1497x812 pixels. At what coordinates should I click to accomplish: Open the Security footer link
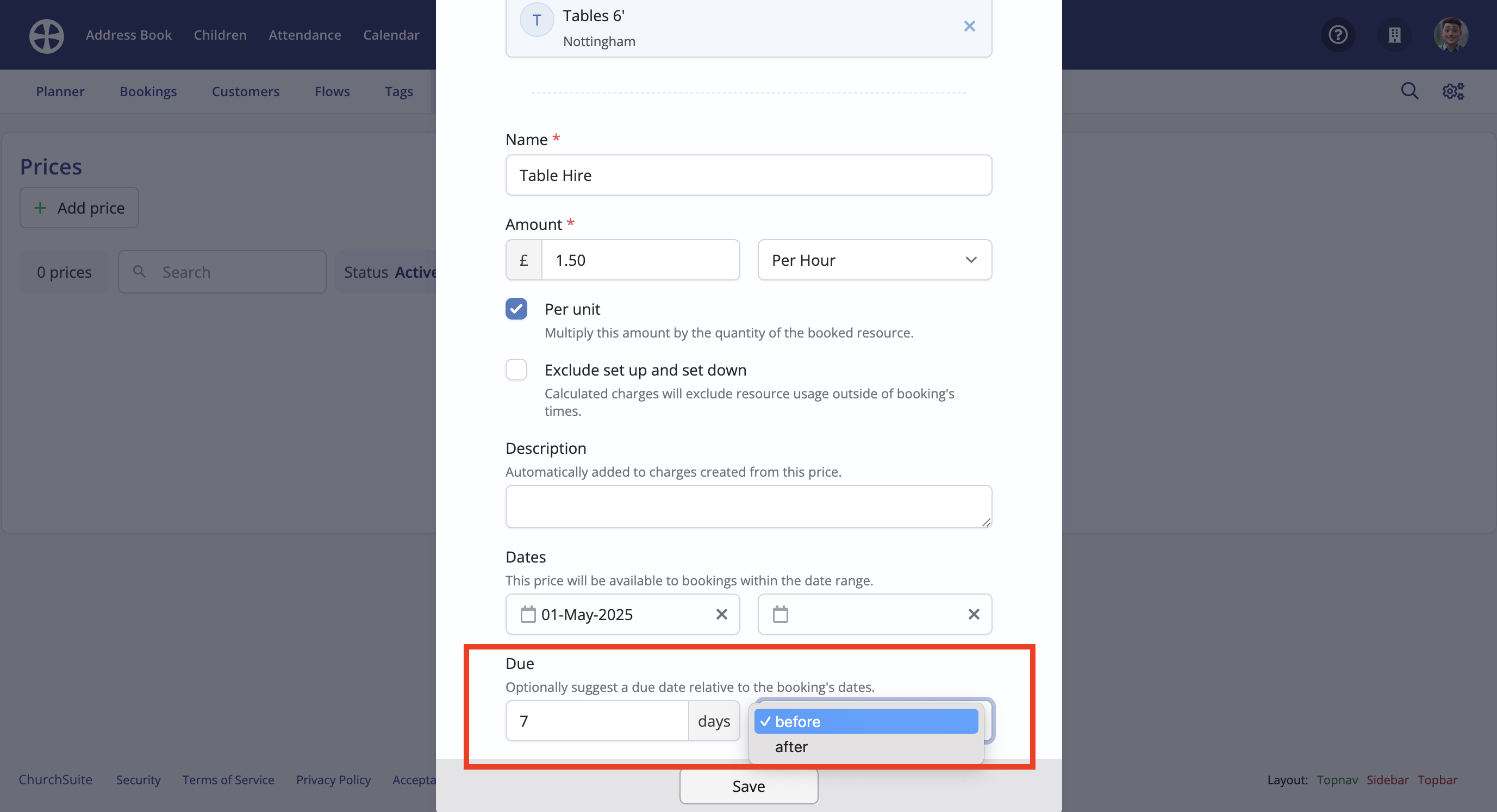pos(138,780)
